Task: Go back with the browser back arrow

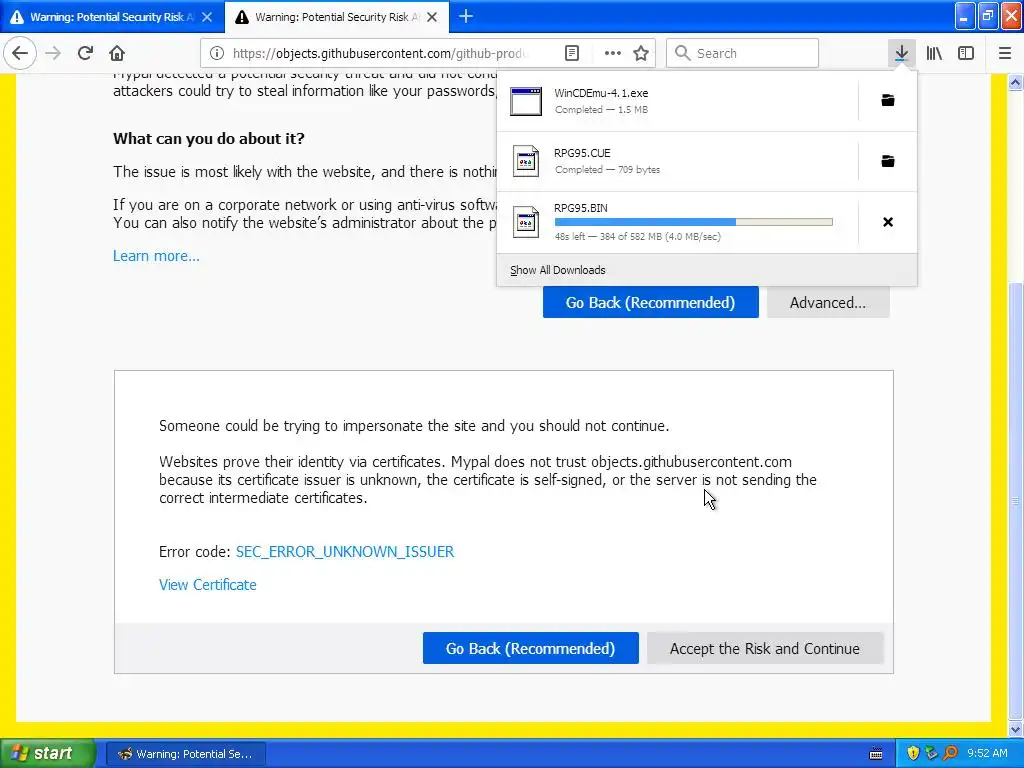Action: coord(20,53)
